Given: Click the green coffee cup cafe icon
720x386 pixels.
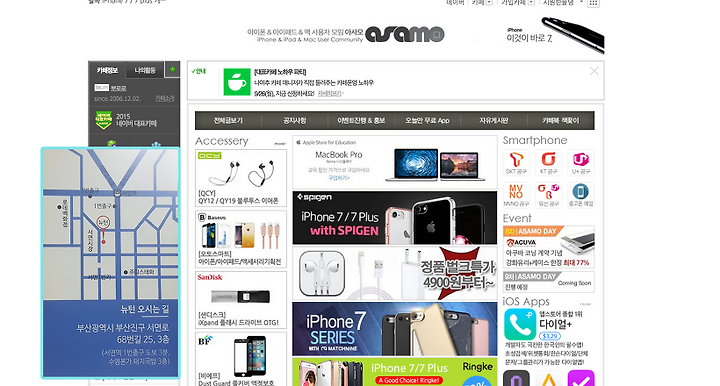Looking at the screenshot, I should point(236,82).
